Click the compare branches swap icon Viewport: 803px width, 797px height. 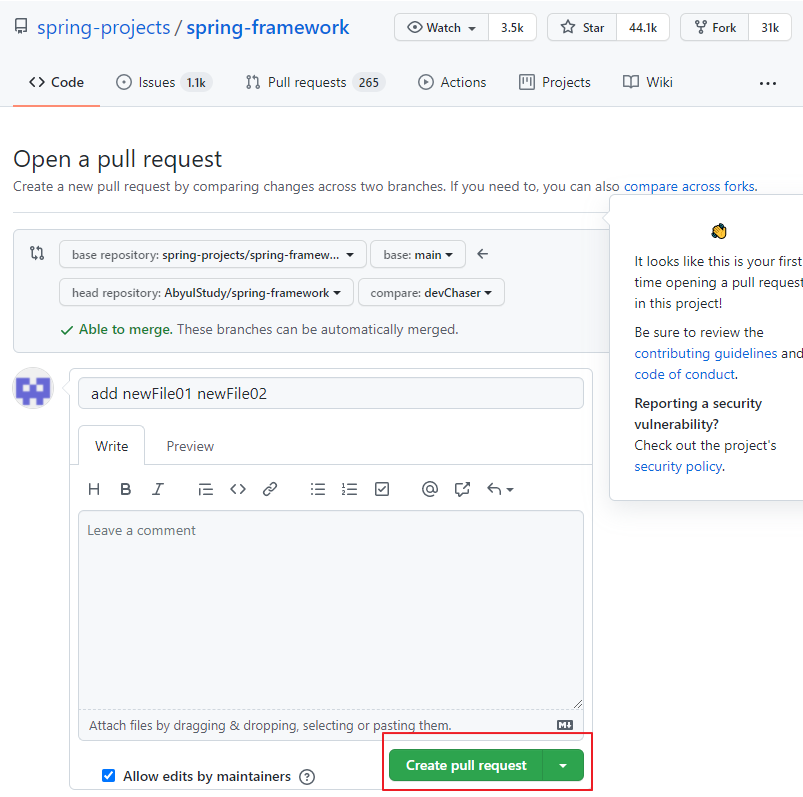[x=37, y=253]
